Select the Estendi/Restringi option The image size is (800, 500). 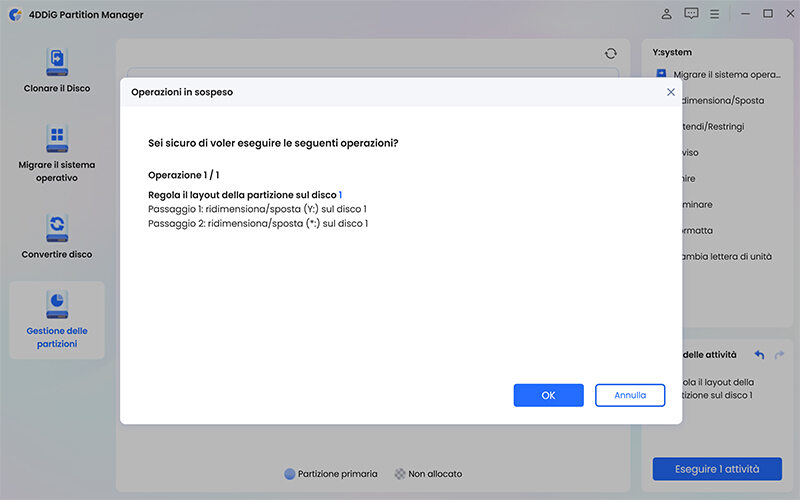coord(712,127)
